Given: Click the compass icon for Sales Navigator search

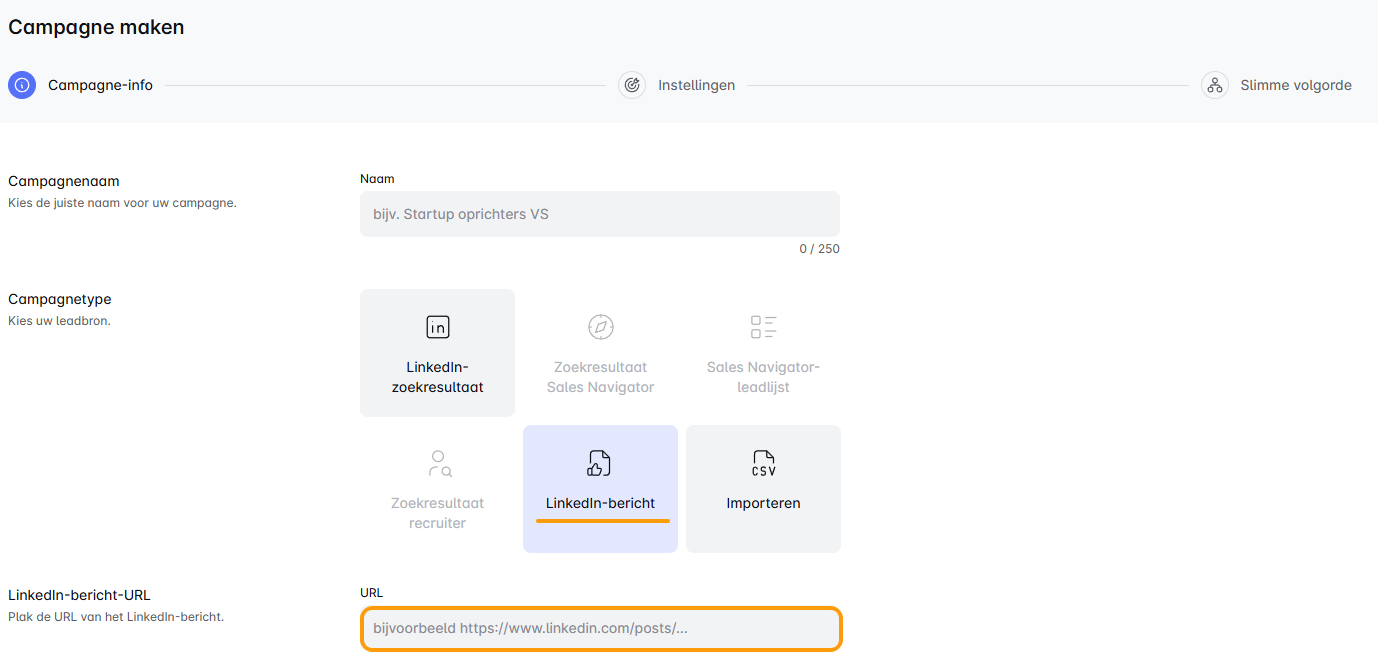Looking at the screenshot, I should 600,327.
